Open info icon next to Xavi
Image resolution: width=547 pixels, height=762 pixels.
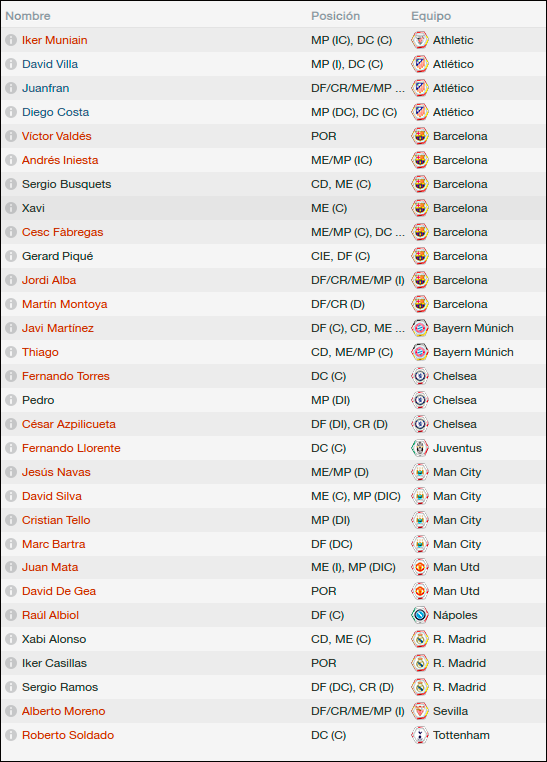tap(11, 208)
